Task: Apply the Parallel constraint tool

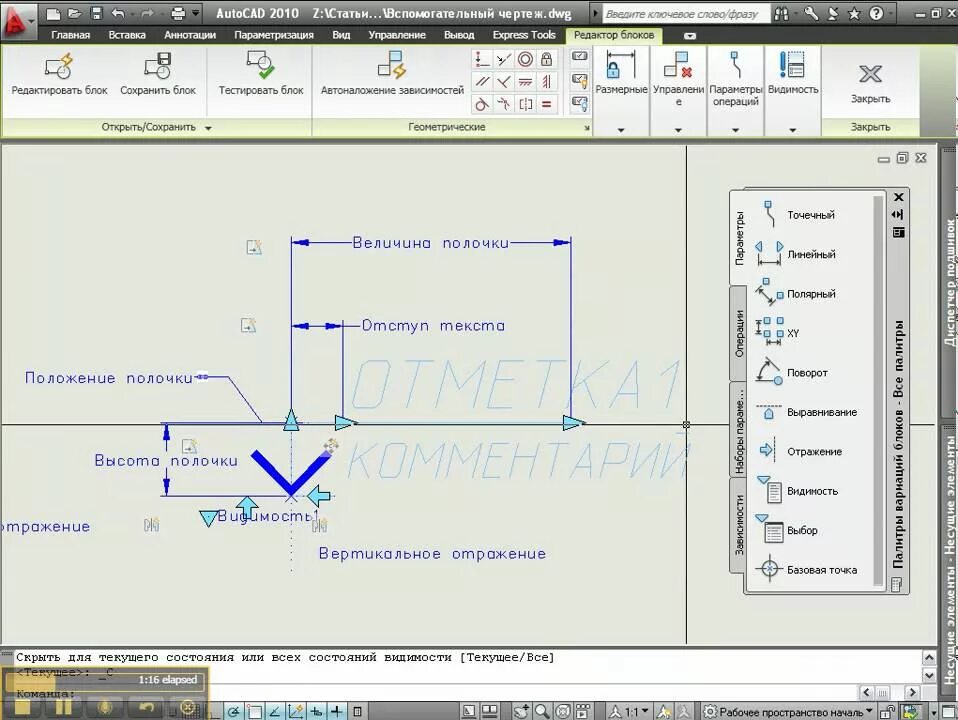Action: click(x=482, y=81)
